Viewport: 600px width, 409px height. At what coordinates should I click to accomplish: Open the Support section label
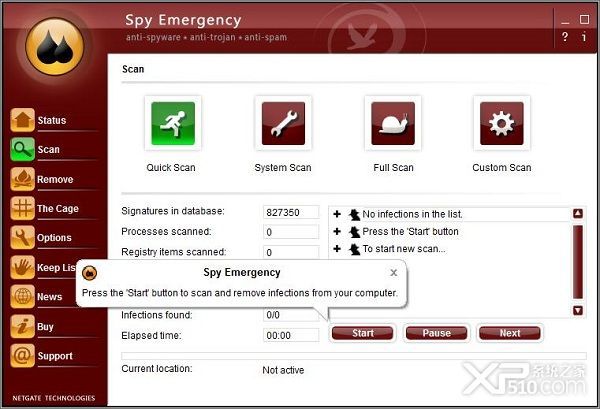tap(55, 356)
